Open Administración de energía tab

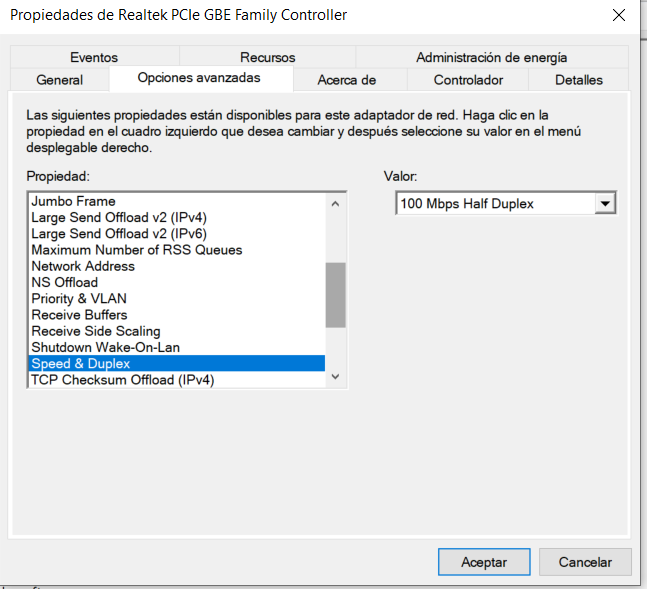491,57
